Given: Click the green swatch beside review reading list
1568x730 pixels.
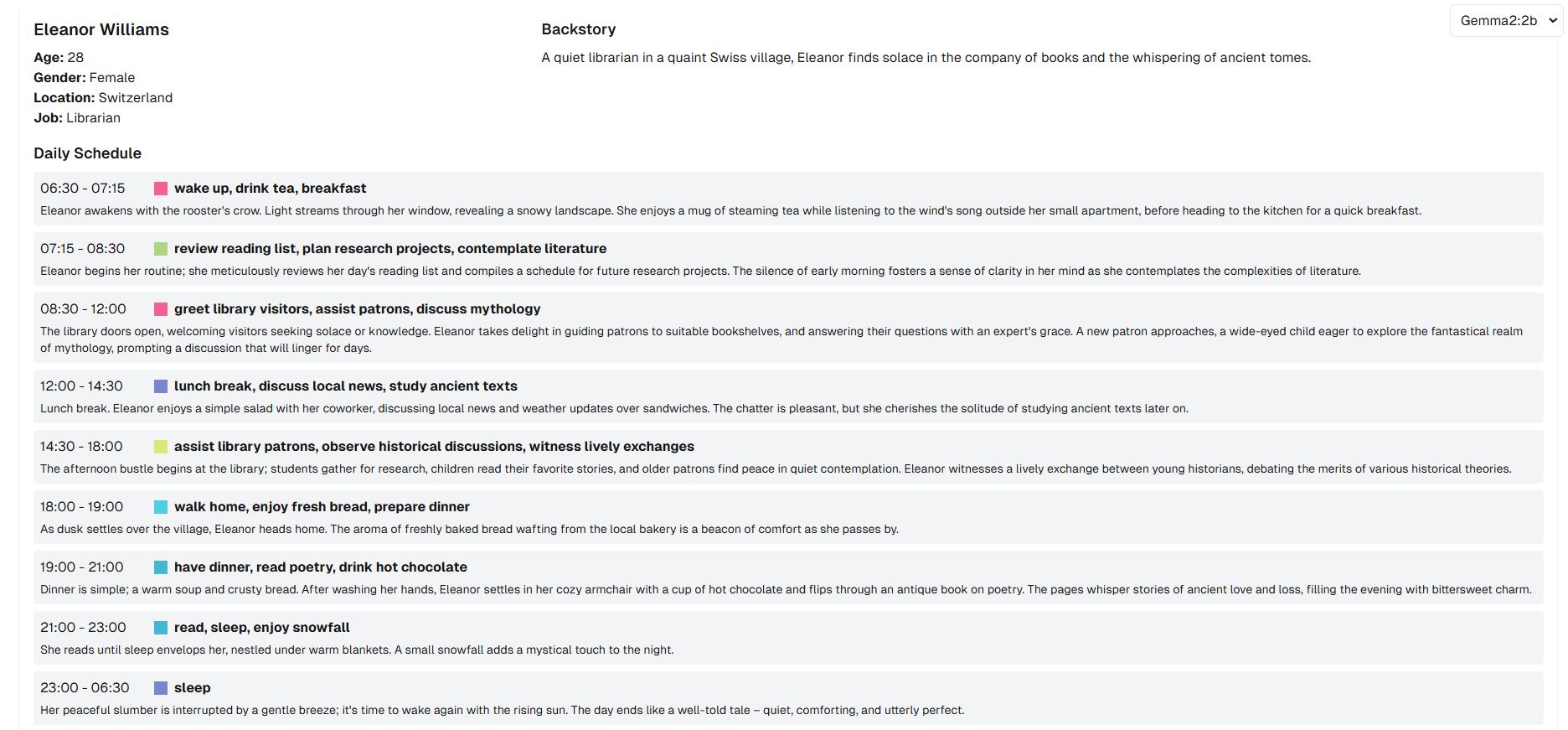Looking at the screenshot, I should pos(161,249).
